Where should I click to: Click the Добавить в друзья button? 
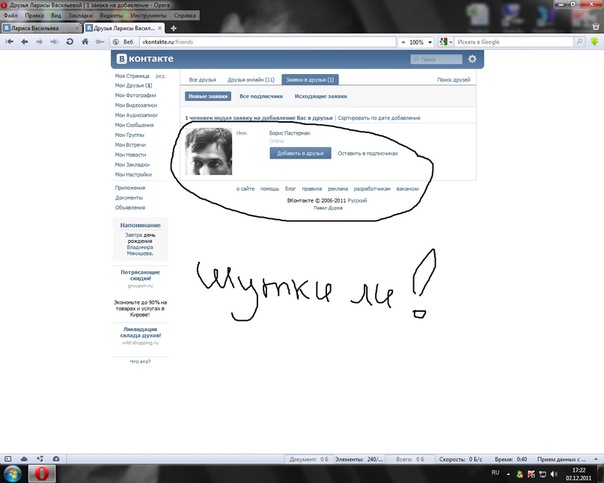coord(300,153)
